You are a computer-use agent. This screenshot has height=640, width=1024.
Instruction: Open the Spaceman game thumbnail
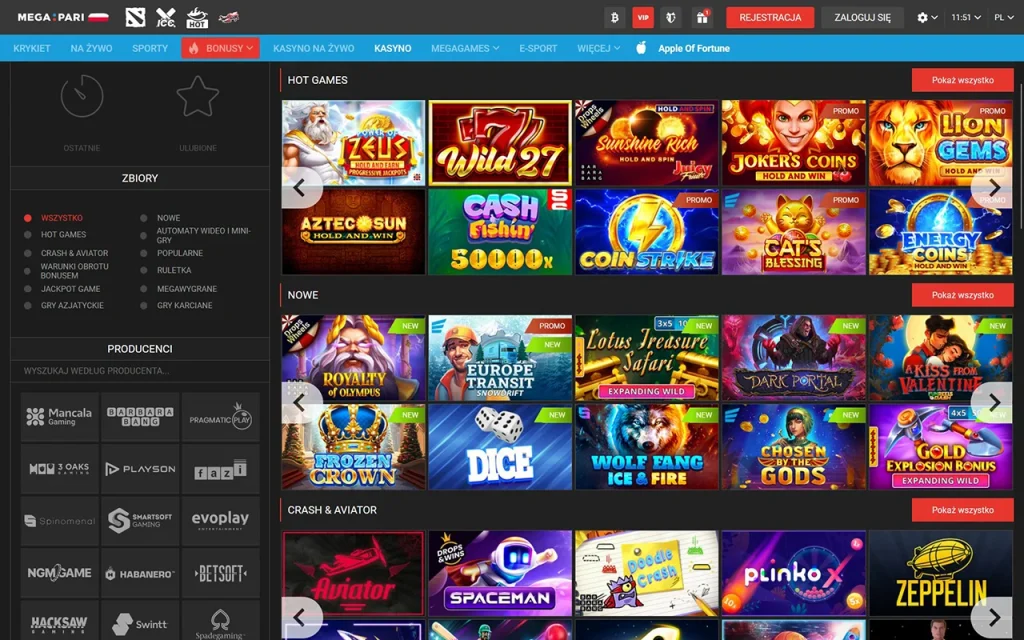[500, 573]
